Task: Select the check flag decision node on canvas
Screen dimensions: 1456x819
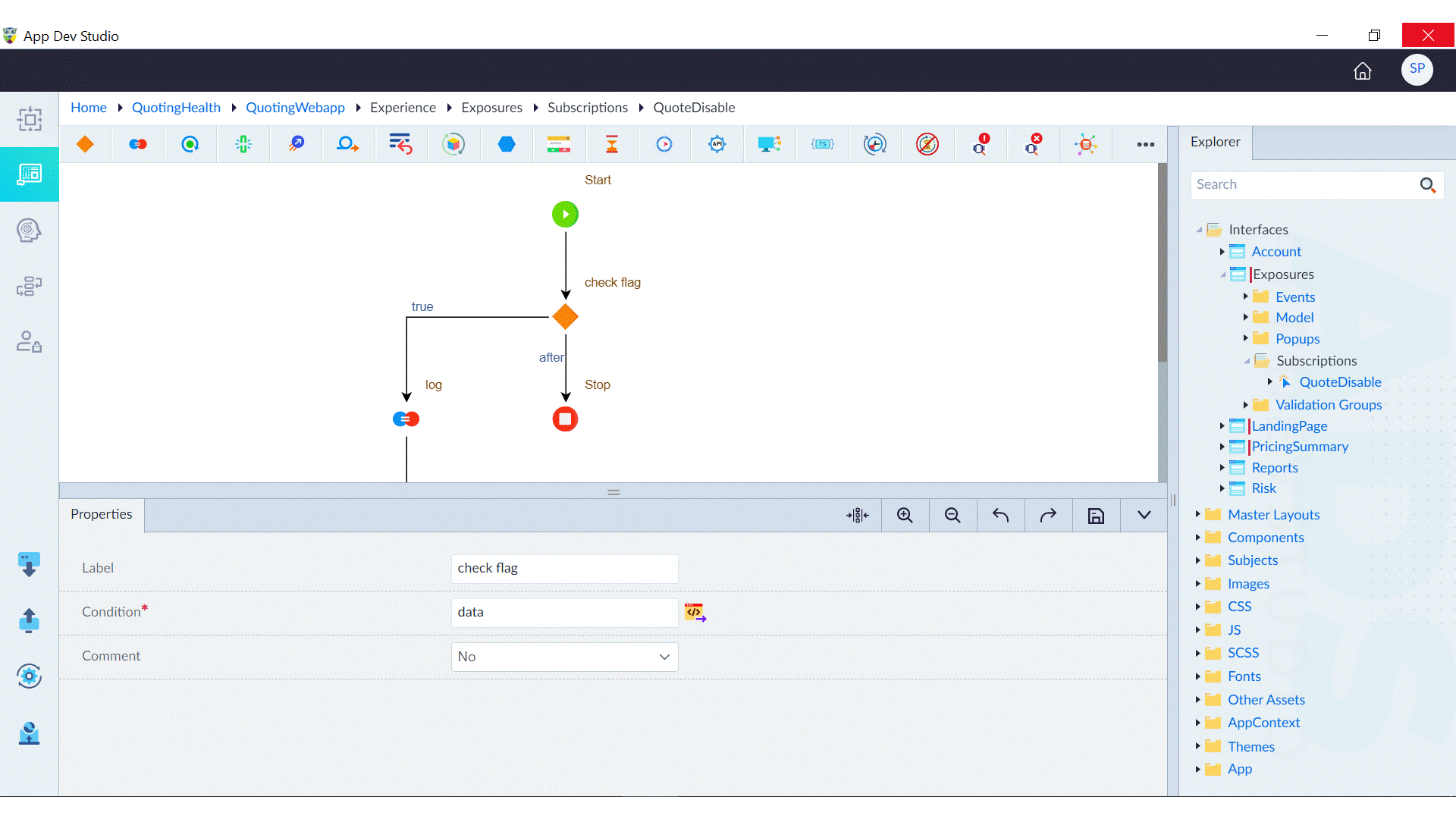Action: (565, 317)
